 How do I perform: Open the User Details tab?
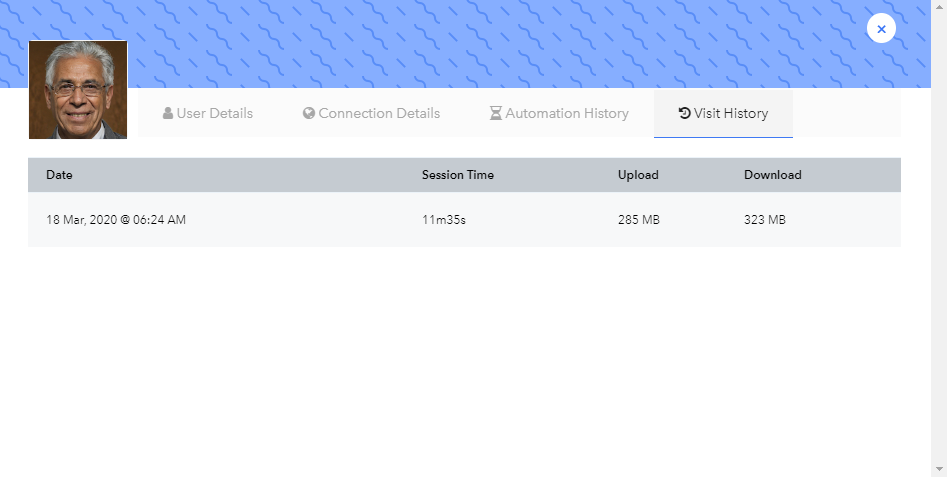(x=208, y=114)
